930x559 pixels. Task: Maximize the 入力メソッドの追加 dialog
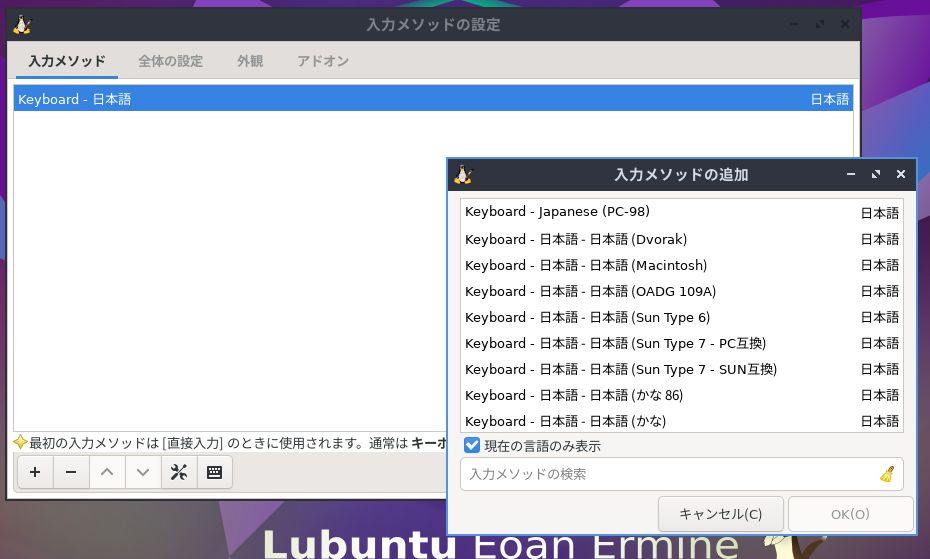tap(875, 174)
